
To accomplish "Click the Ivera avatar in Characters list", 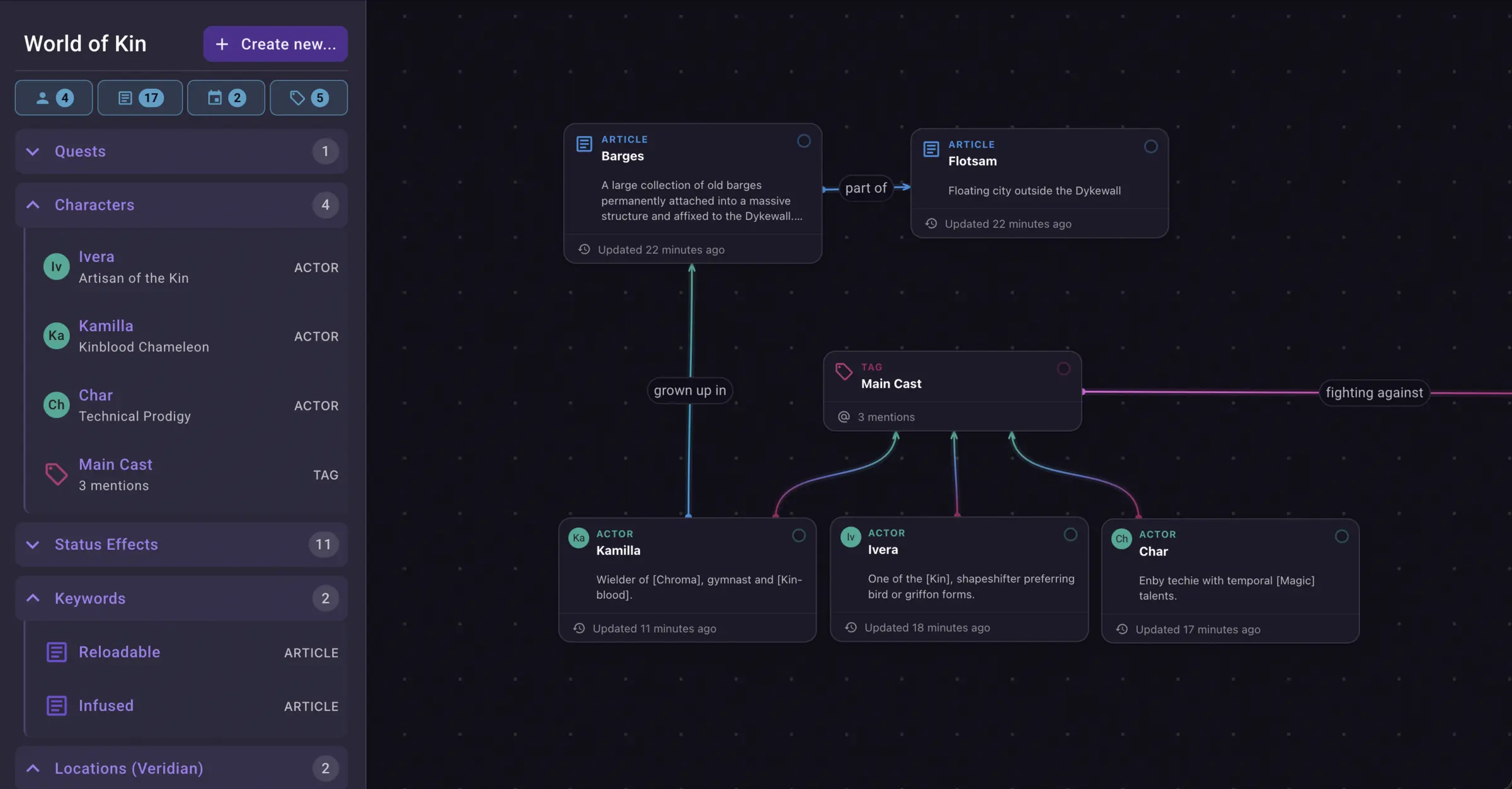I will 56,267.
